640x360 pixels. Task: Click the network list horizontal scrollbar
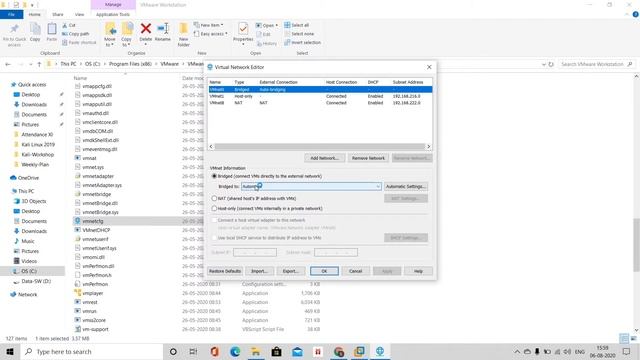click(320, 147)
